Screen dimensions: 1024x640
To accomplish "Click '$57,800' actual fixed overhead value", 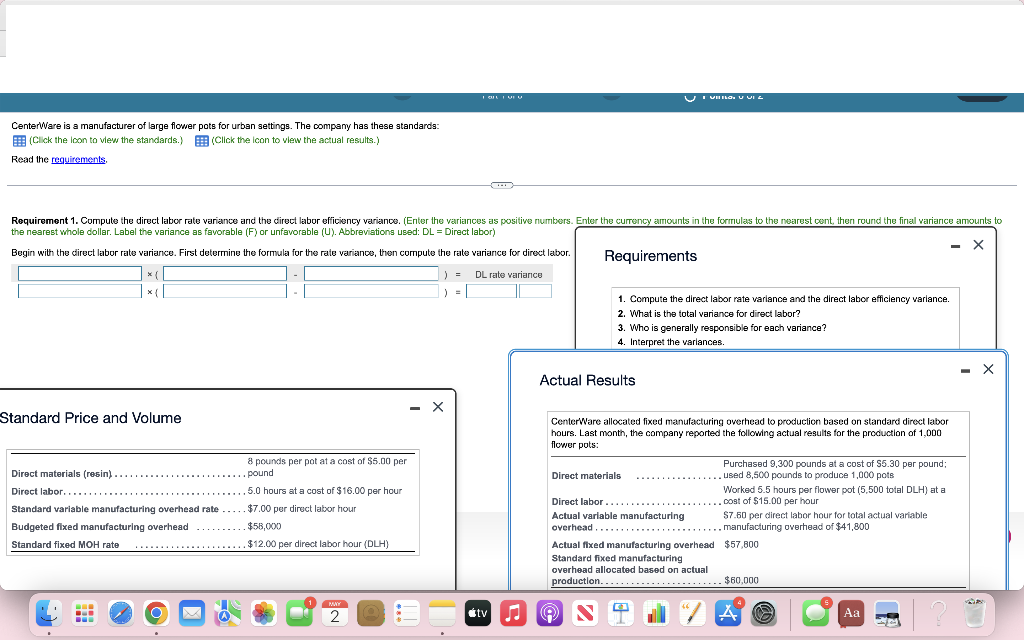I will coord(741,545).
